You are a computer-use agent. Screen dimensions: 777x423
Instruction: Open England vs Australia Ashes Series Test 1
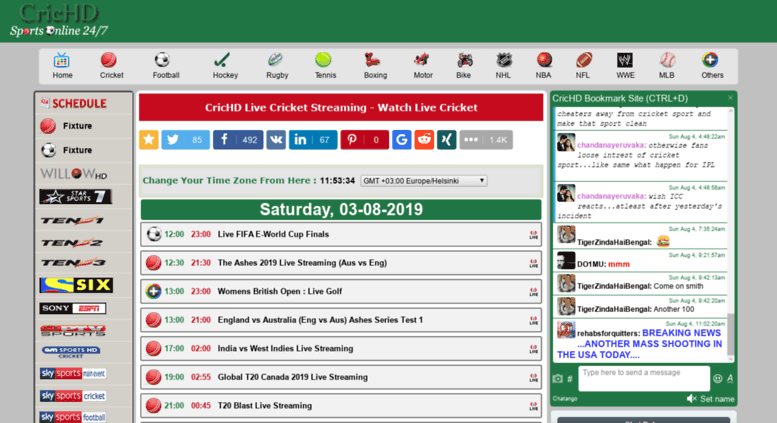(341, 320)
